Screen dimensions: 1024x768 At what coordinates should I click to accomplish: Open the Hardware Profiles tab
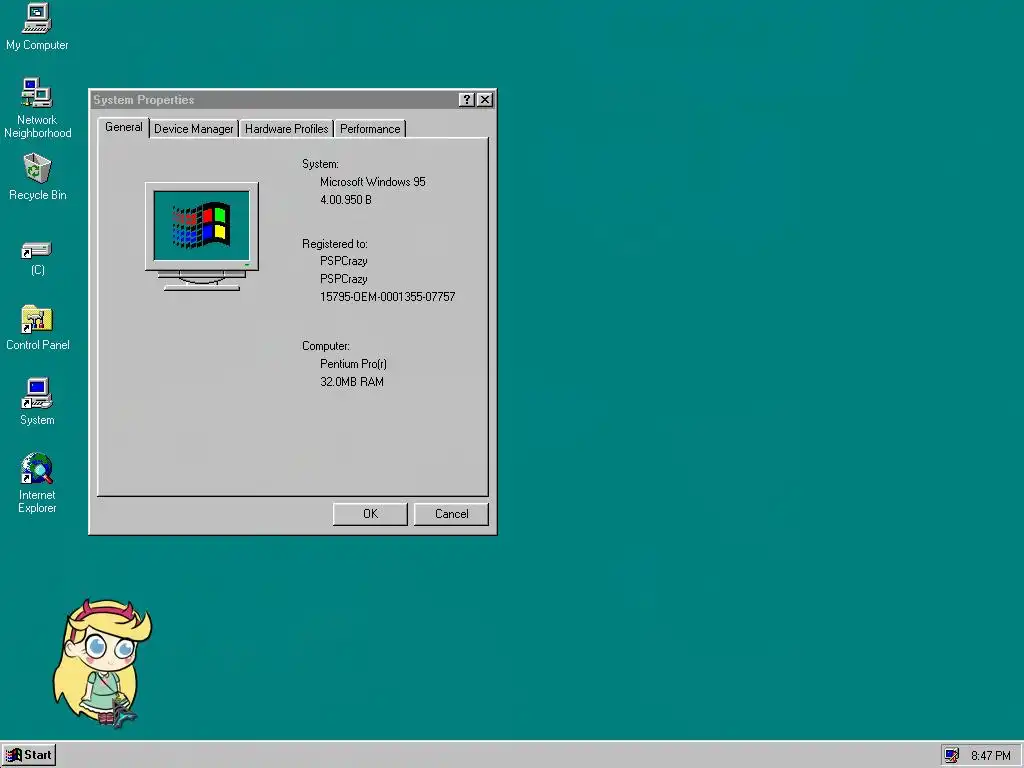click(287, 129)
